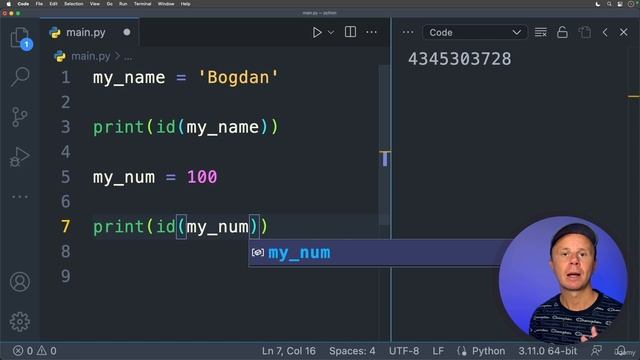This screenshot has width=640, height=360.
Task: Open the Apple menu
Action: pos(8,4)
